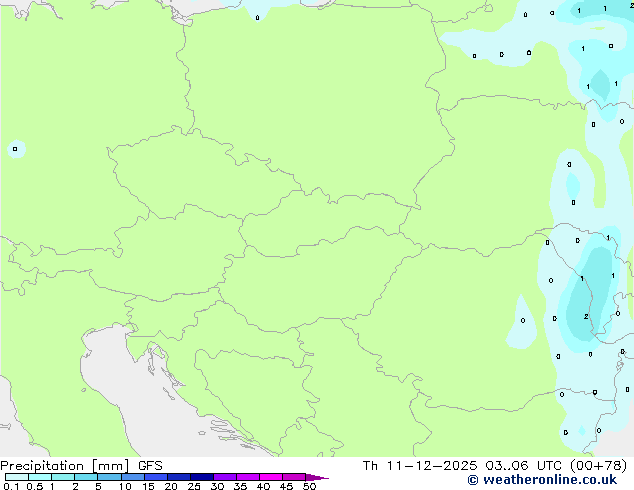Select the 0.5–1 mm legend color swatch

(x=40, y=477)
